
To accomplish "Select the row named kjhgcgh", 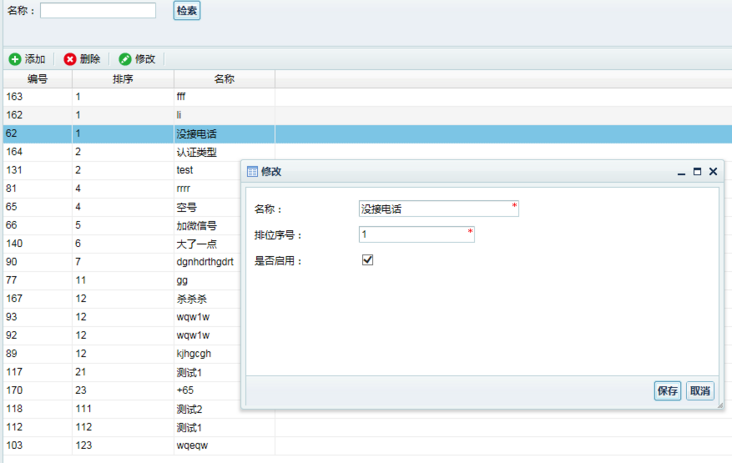I will 121,354.
